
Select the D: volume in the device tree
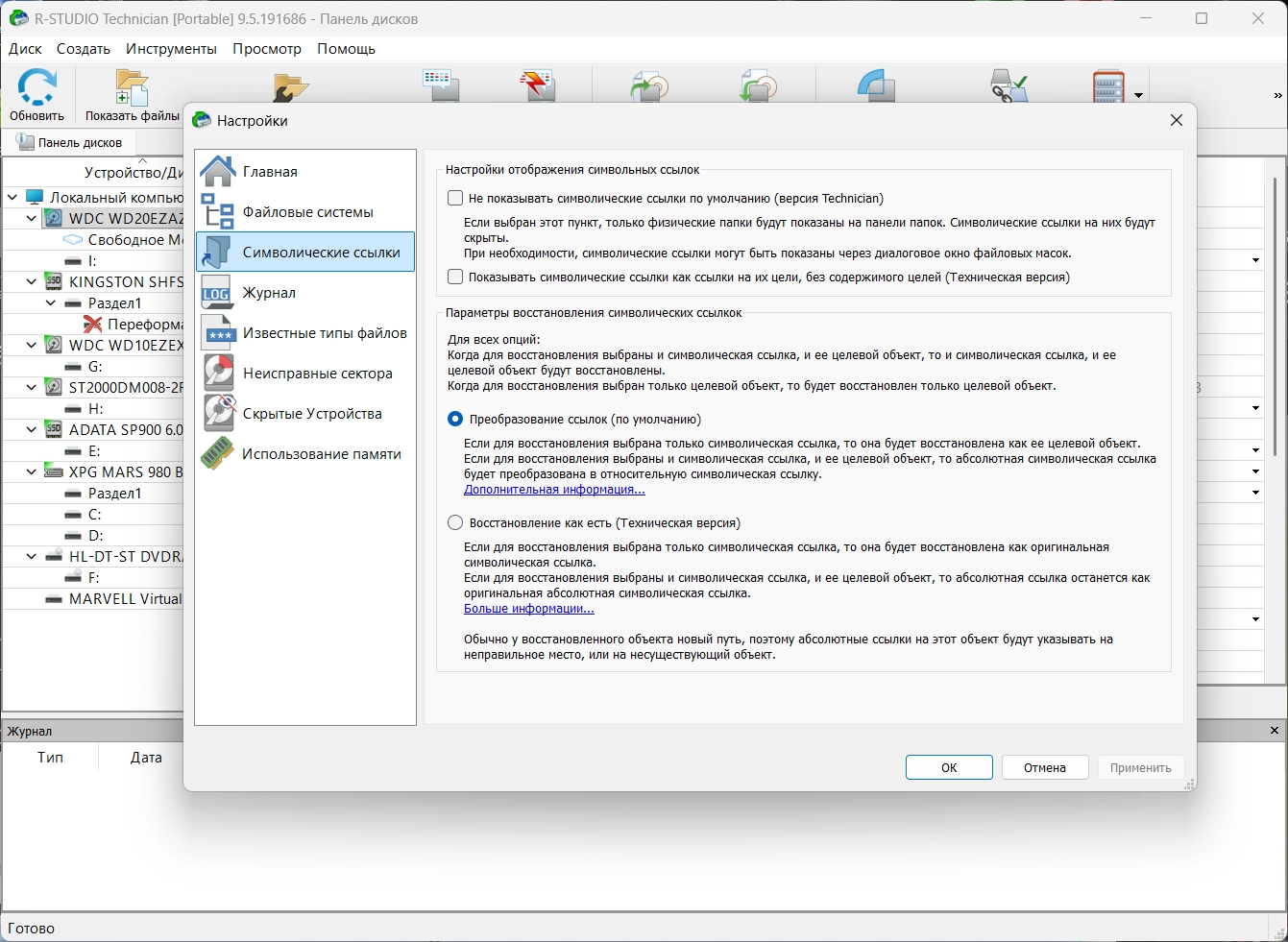tap(95, 535)
